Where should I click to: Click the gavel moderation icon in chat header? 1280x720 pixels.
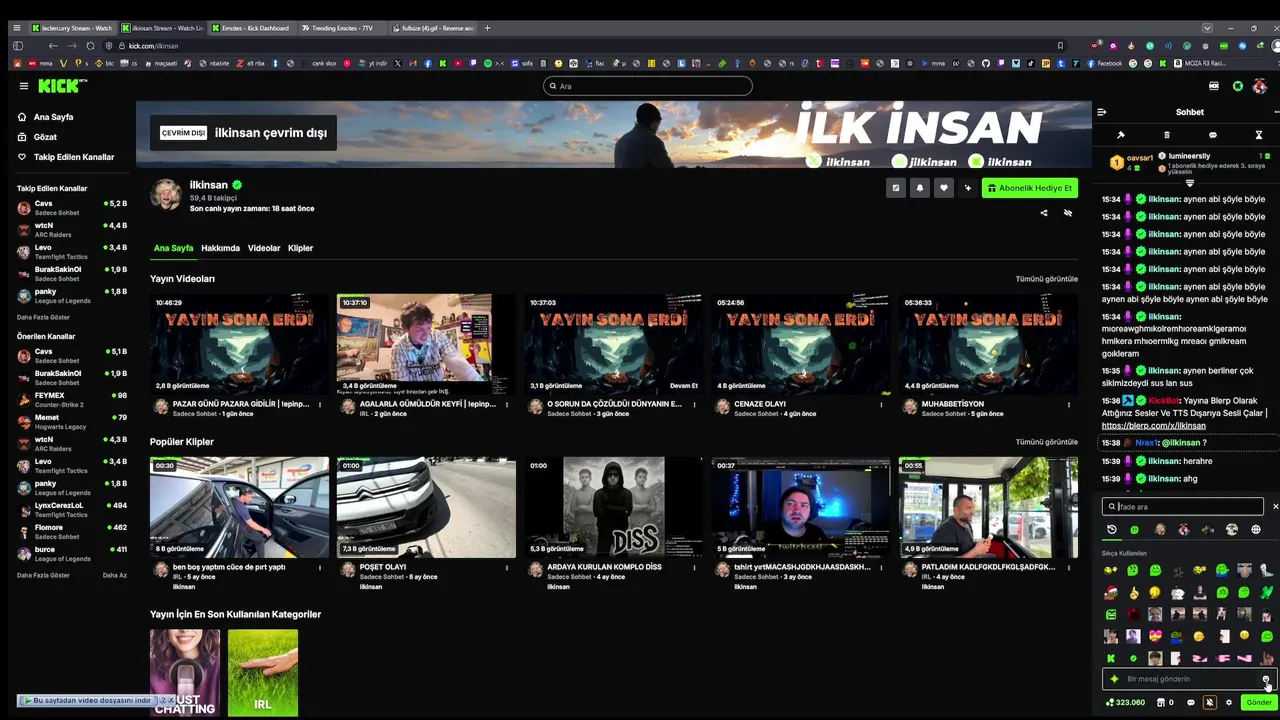tap(1121, 135)
